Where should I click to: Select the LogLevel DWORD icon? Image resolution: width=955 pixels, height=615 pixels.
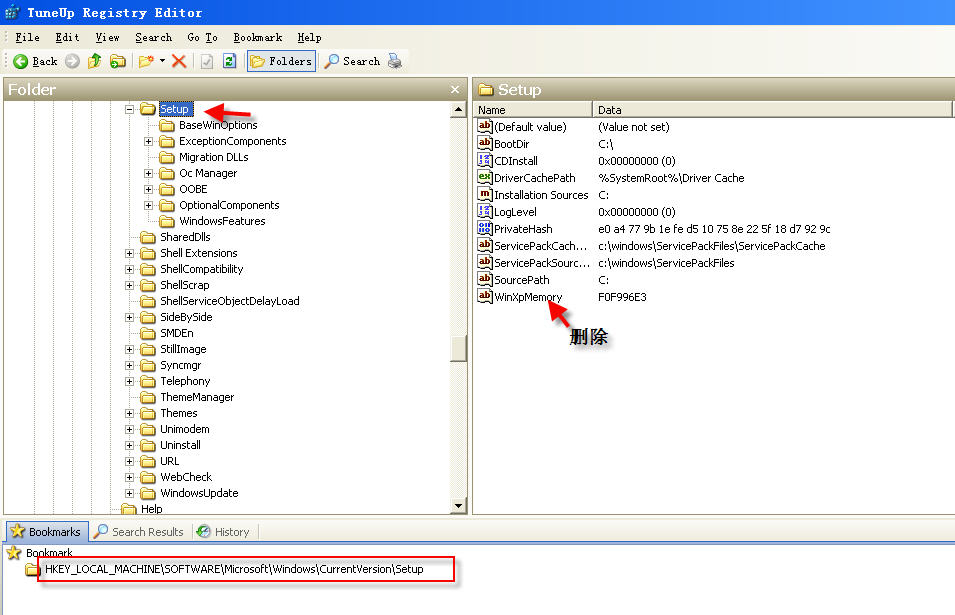(x=485, y=211)
